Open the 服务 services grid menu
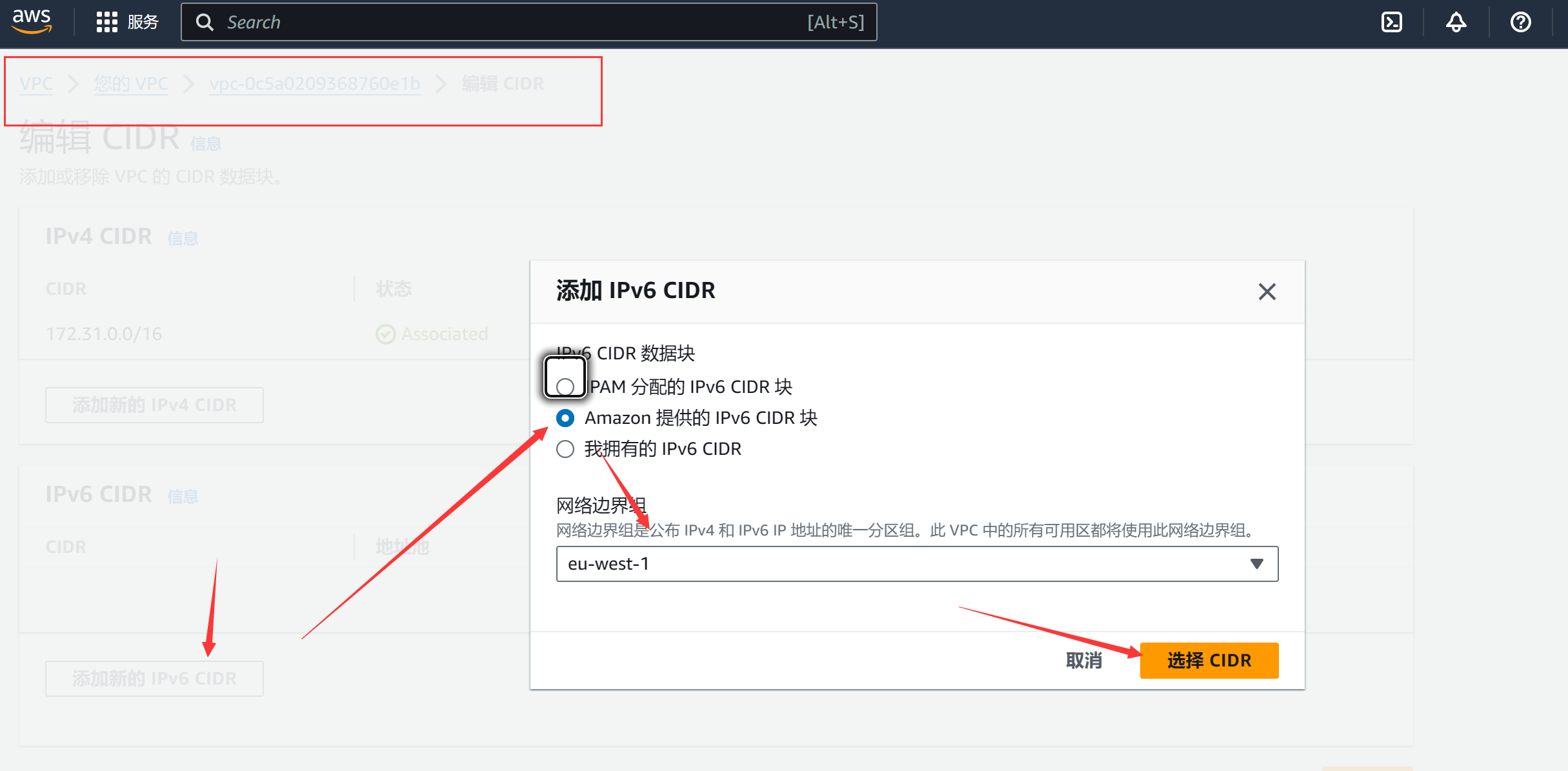 127,22
